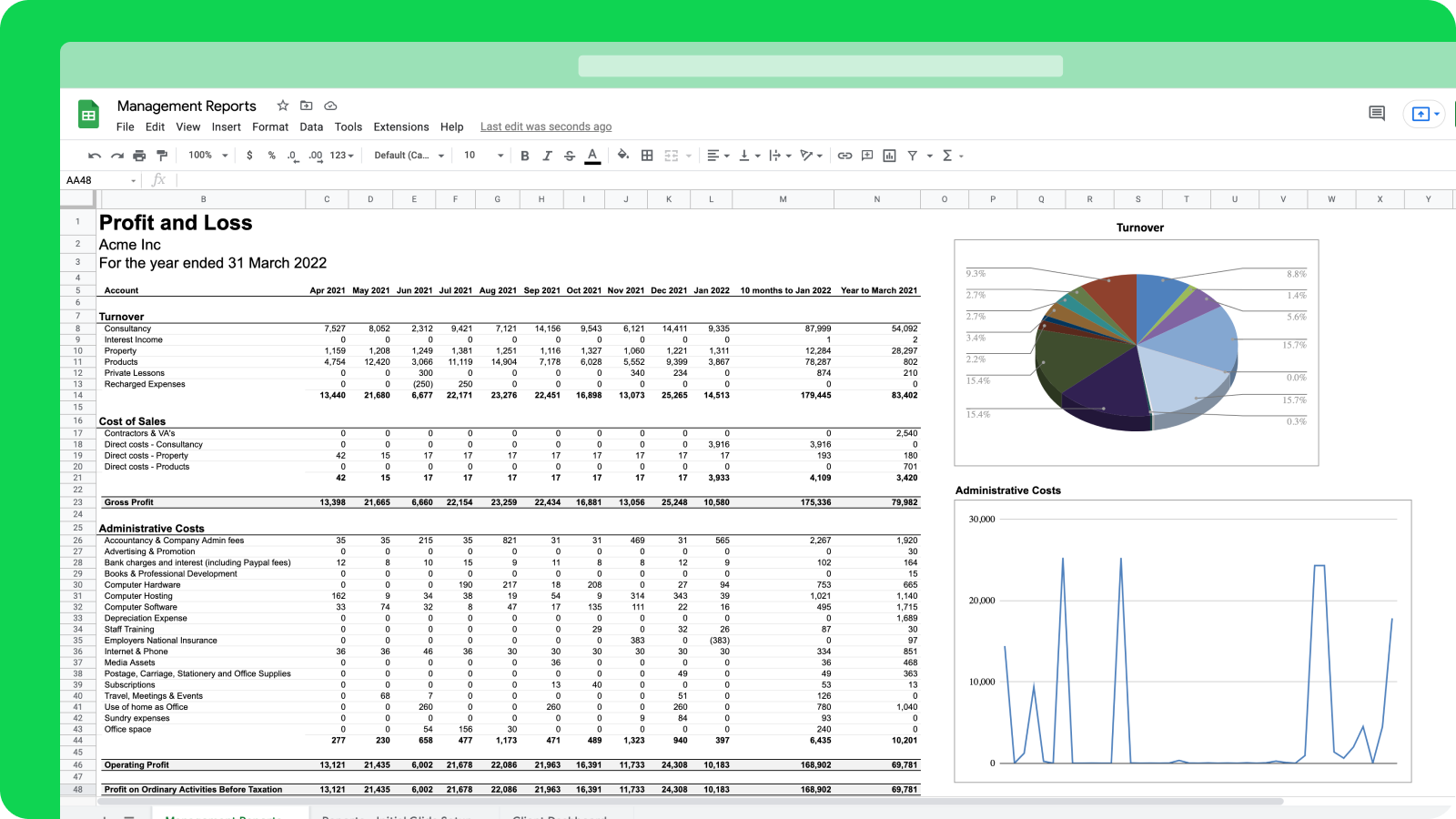Image resolution: width=1456 pixels, height=819 pixels.
Task: Open the Extensions menu
Action: [400, 127]
